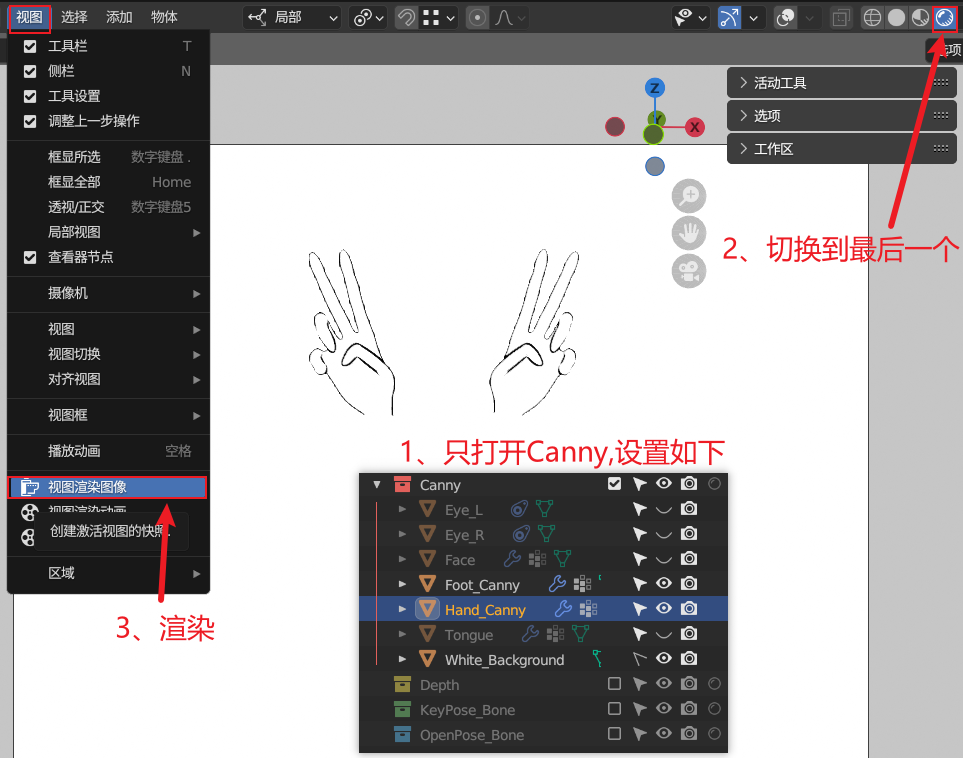Open the 局部视图 submenu
The image size is (963, 758).
pos(108,232)
